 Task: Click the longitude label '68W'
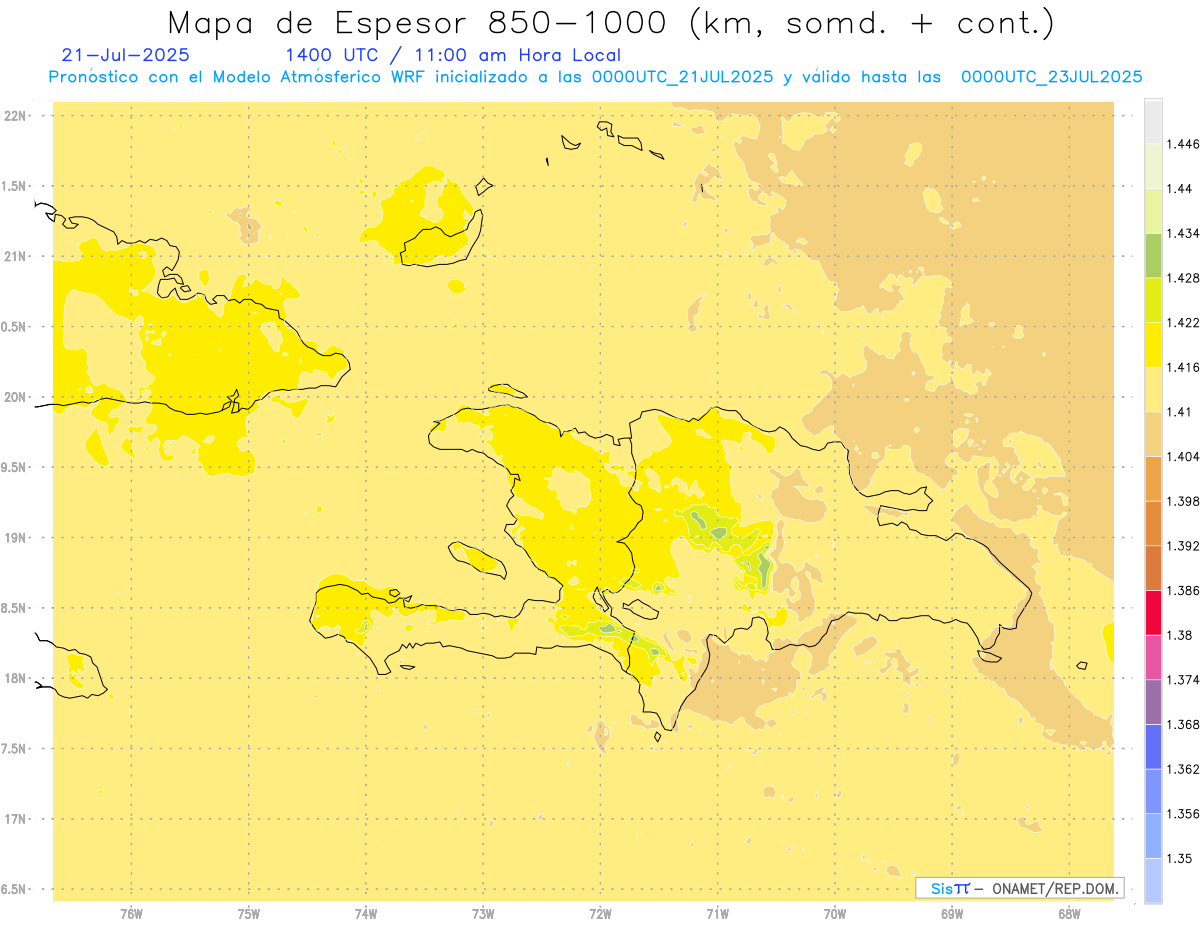coord(1069,913)
